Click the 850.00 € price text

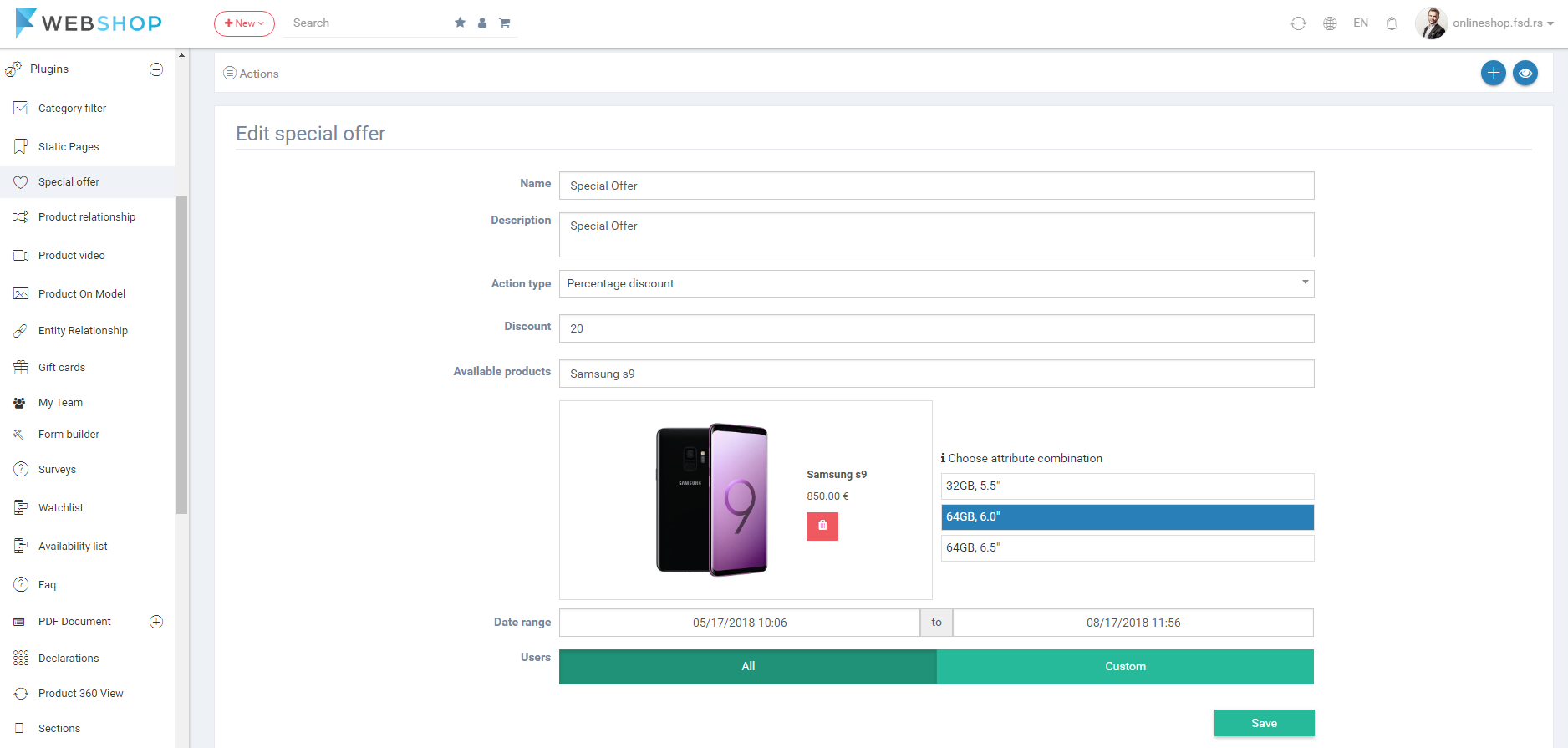(x=827, y=496)
